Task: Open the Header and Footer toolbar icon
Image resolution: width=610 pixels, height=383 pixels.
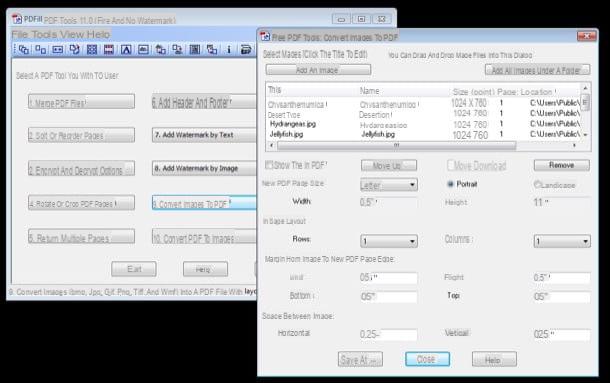Action: click(109, 49)
